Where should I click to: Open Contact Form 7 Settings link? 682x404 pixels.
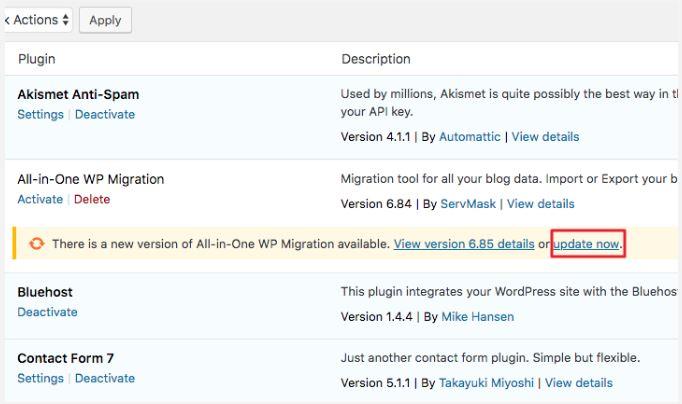click(x=40, y=378)
